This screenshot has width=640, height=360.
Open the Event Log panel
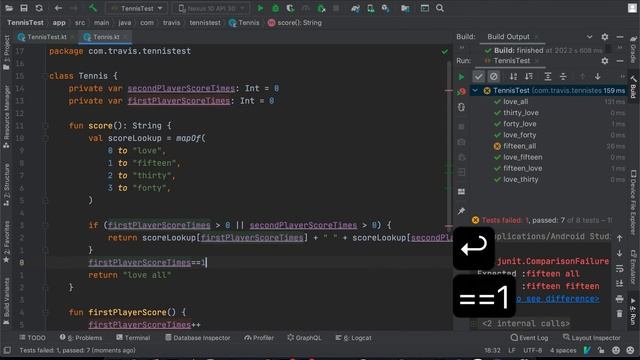click(529, 338)
